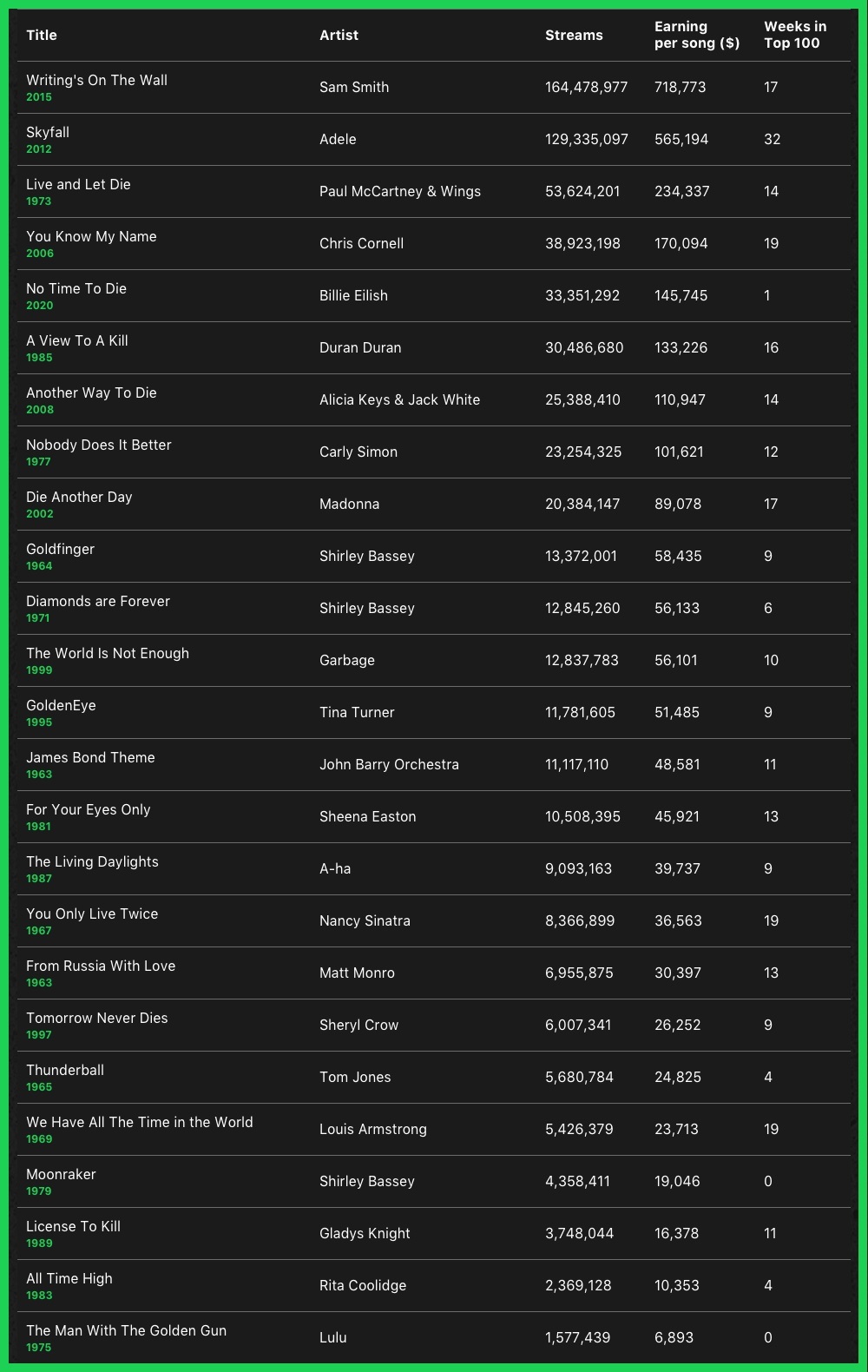
Task: Click the earning value for Thunderball
Action: click(x=677, y=1078)
